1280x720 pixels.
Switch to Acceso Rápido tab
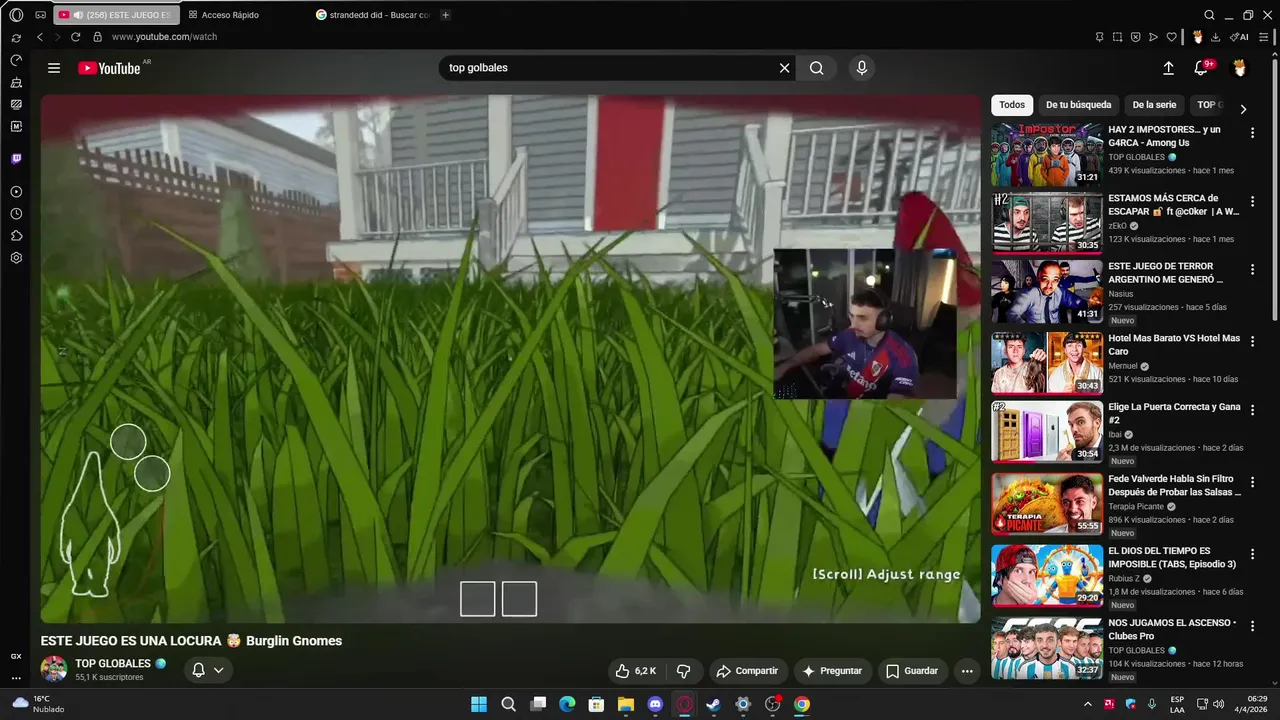pyautogui.click(x=230, y=15)
